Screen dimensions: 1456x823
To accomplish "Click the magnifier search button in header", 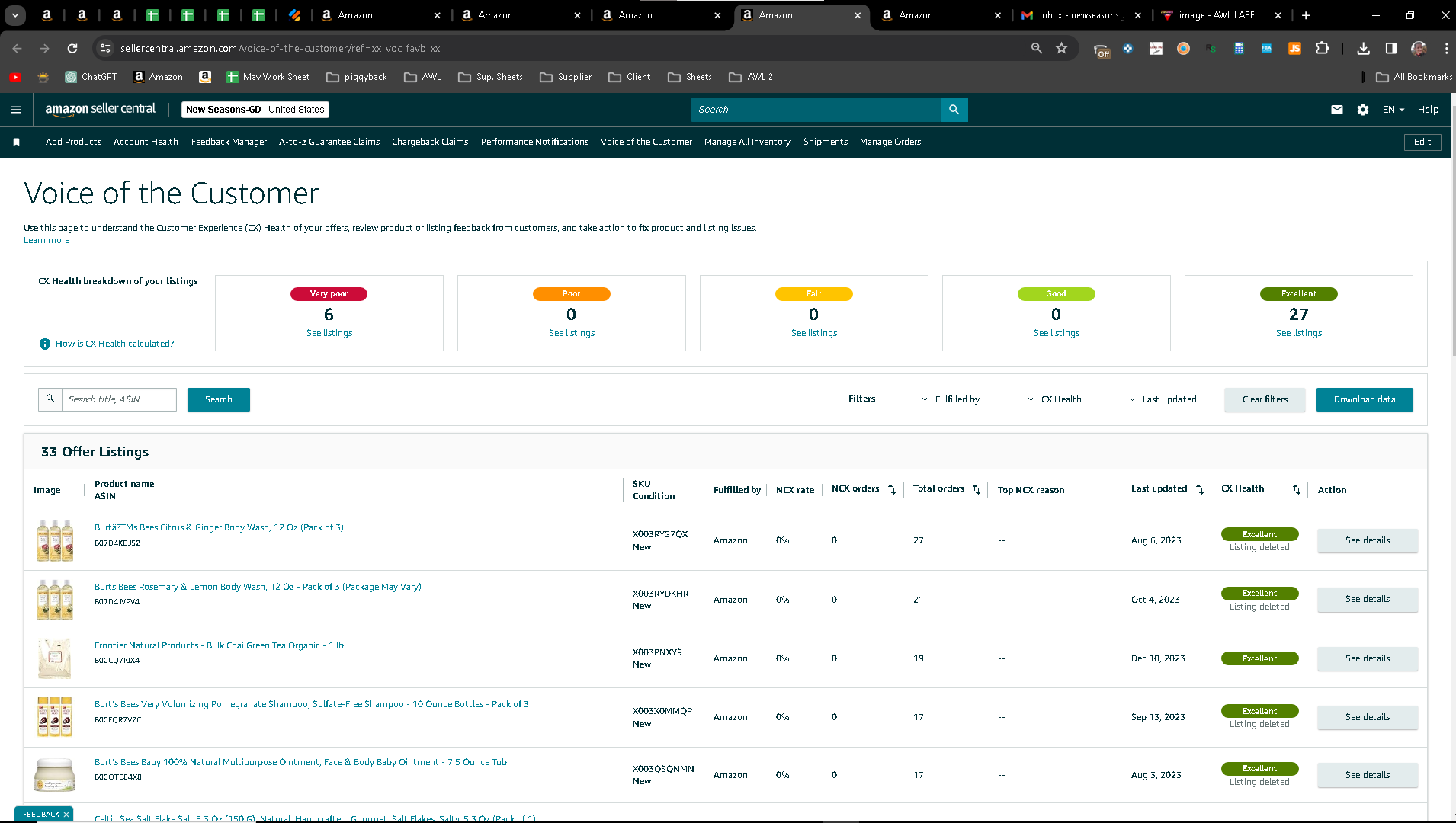I will [x=954, y=110].
